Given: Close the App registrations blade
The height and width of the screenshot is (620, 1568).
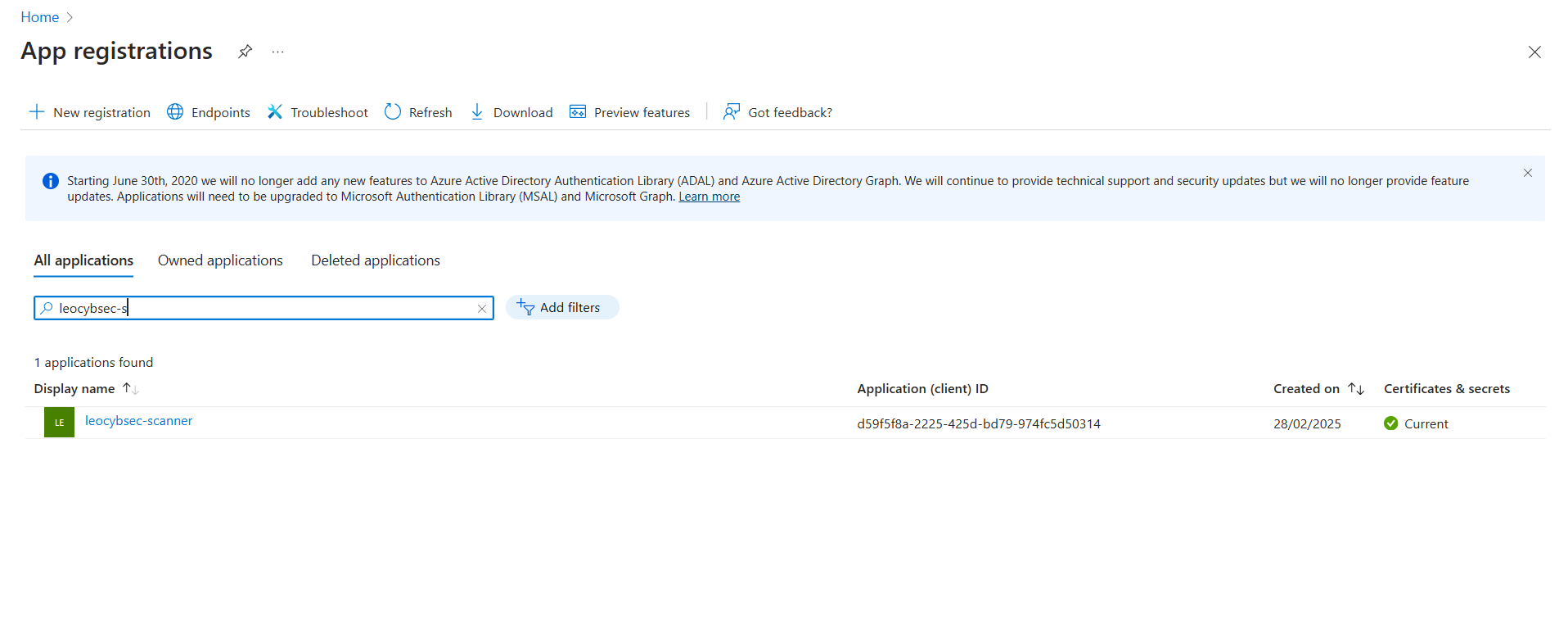Looking at the screenshot, I should tap(1534, 52).
